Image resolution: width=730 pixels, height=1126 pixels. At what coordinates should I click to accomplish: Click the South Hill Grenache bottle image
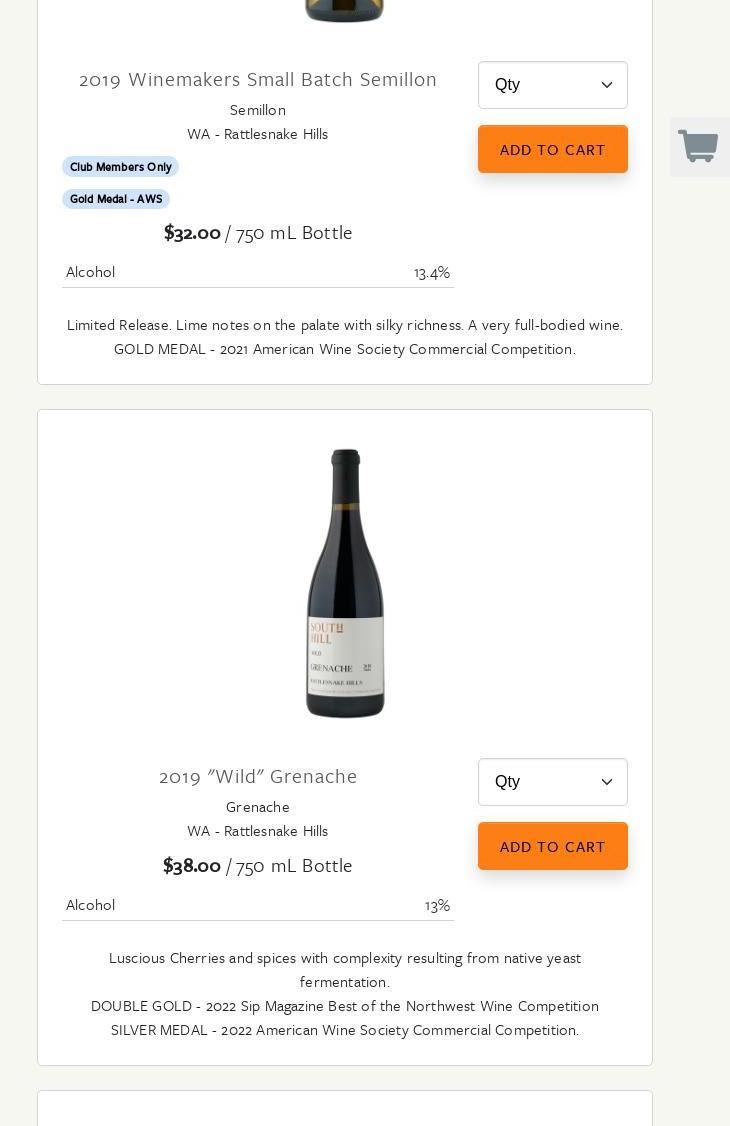(345, 584)
